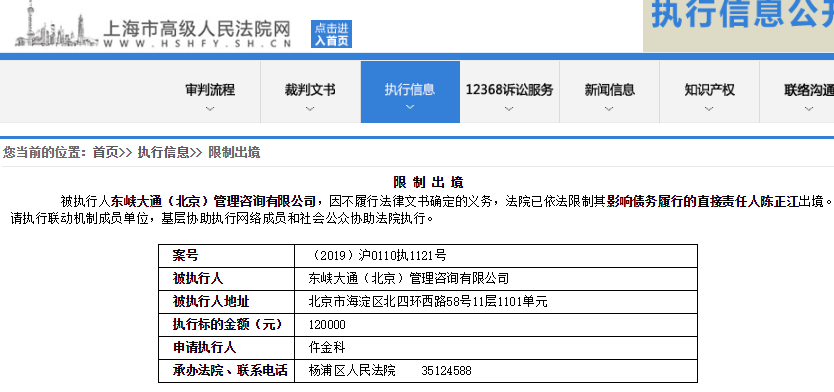
Task: Expand the chevron under 裁判文书
Action: click(310, 109)
